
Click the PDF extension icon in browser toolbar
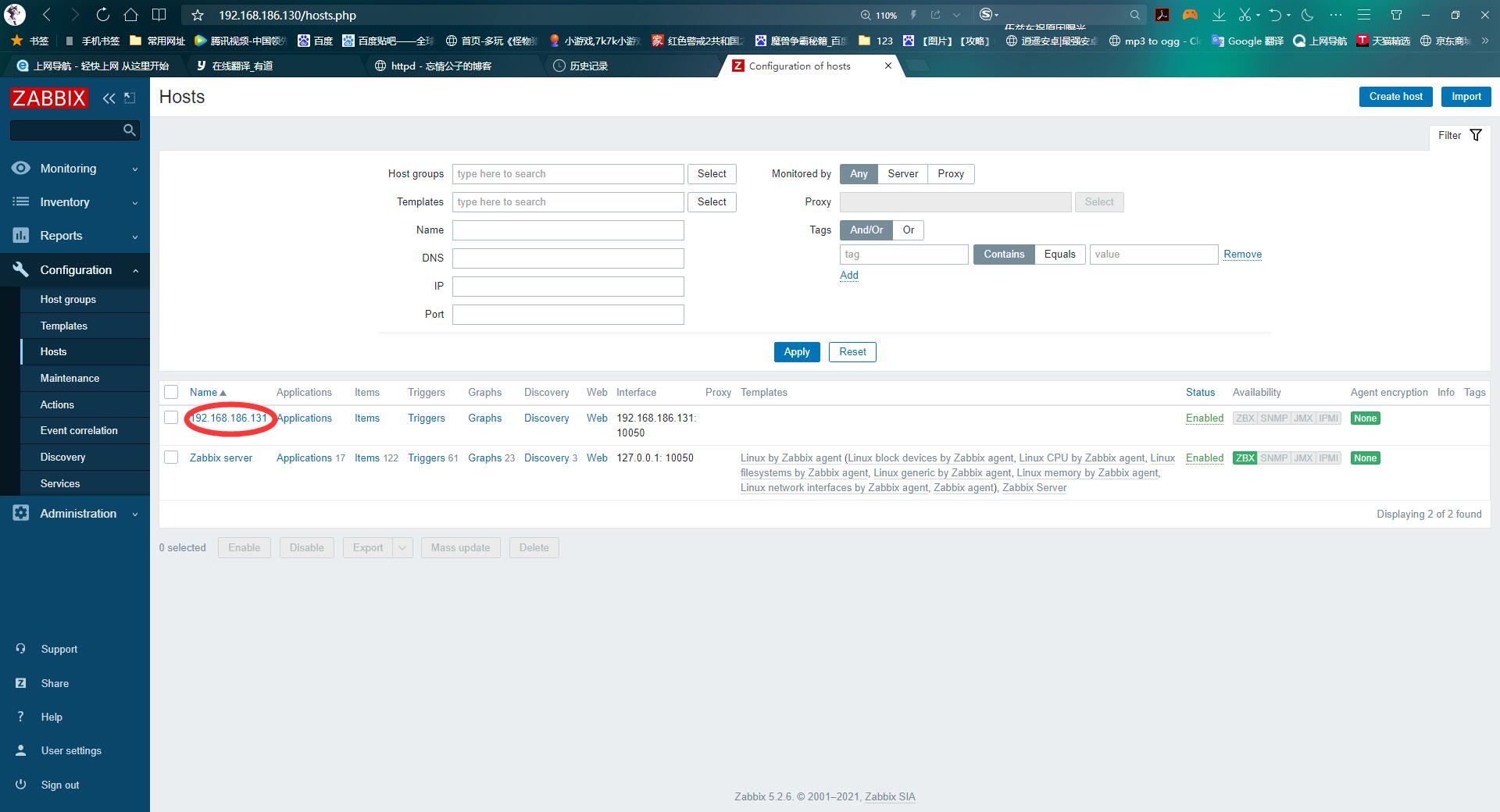coord(1162,15)
